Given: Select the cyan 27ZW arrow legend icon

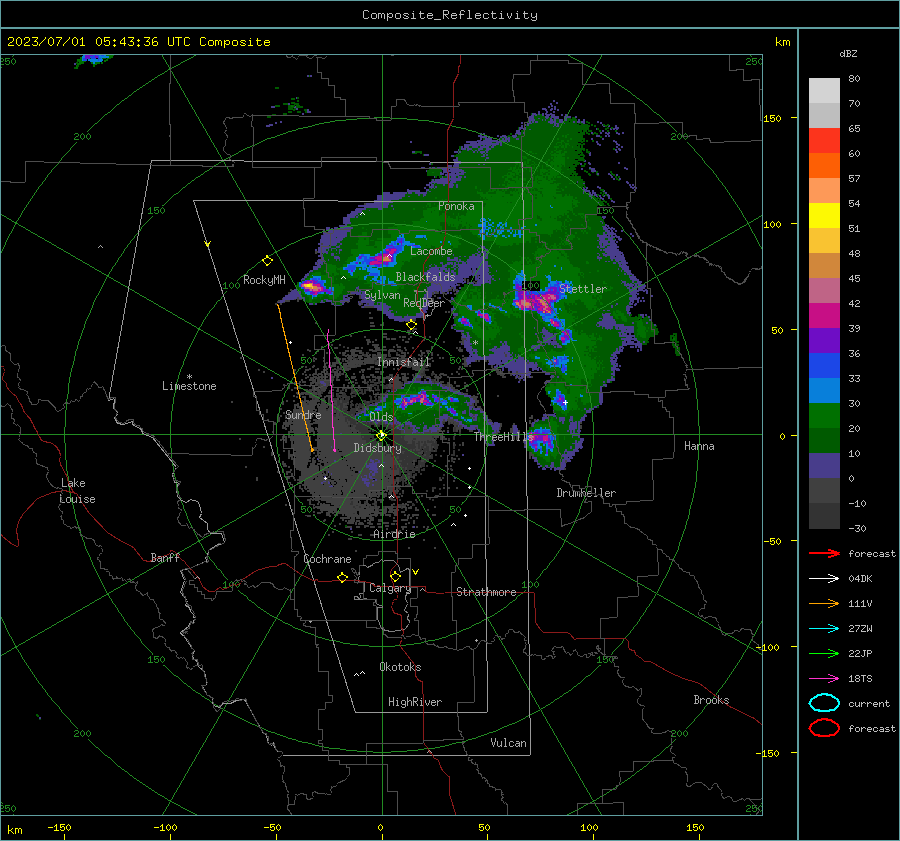Looking at the screenshot, I should pyautogui.click(x=824, y=629).
